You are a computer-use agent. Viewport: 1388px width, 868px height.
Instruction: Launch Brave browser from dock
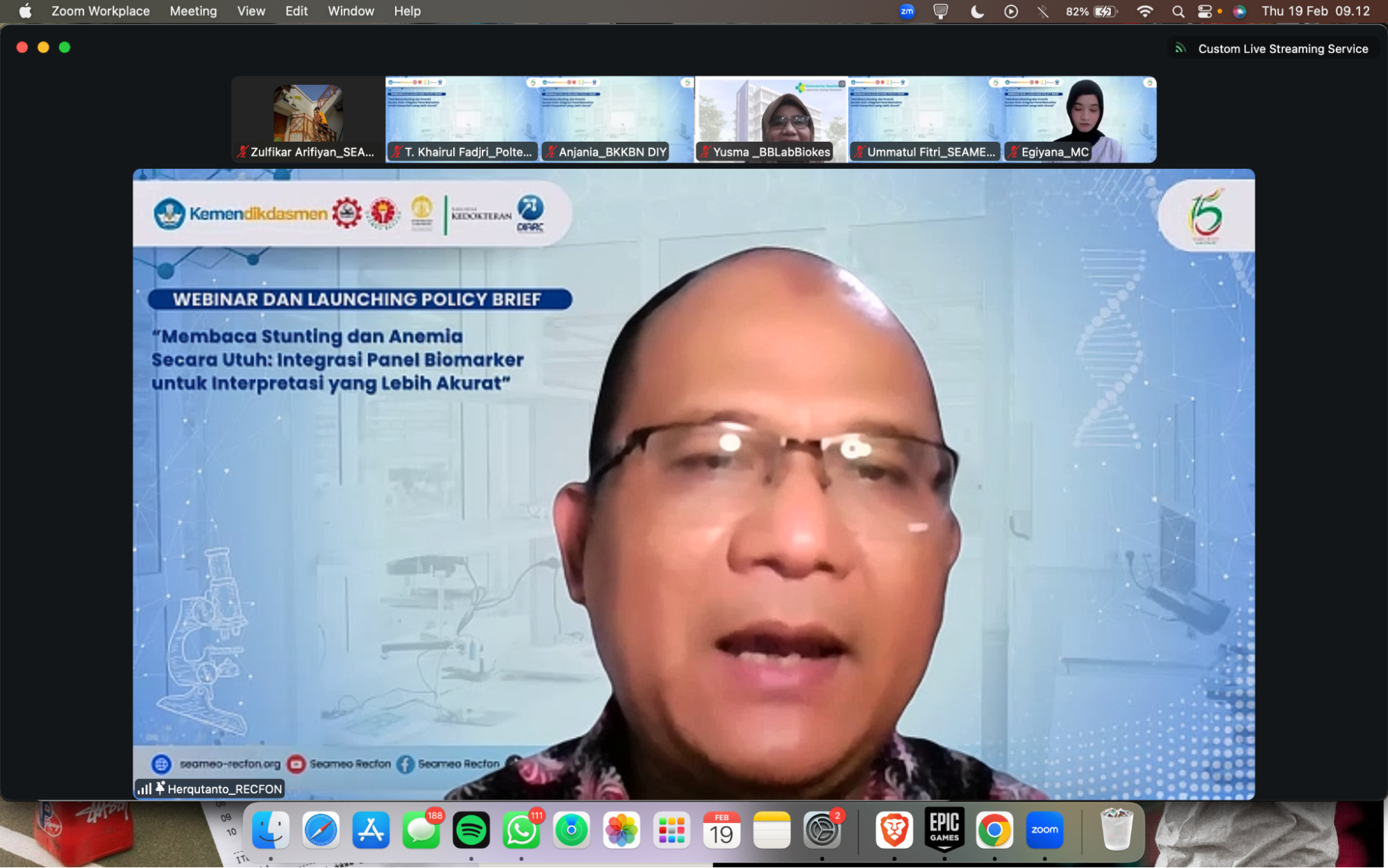(894, 830)
